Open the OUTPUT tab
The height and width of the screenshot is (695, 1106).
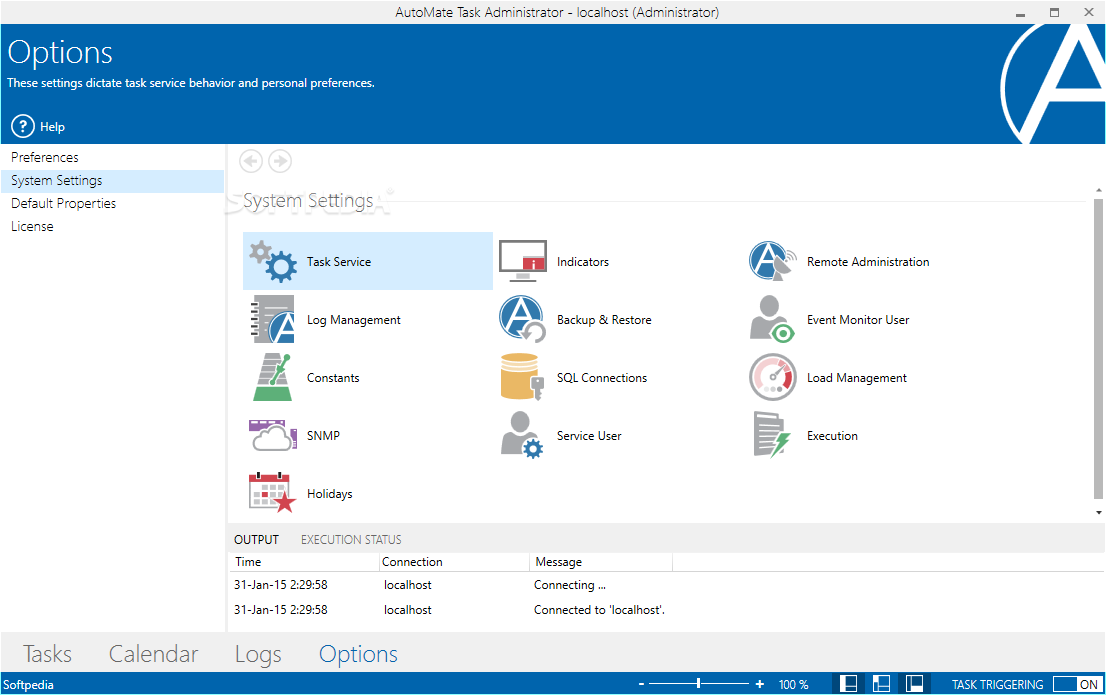pos(256,540)
